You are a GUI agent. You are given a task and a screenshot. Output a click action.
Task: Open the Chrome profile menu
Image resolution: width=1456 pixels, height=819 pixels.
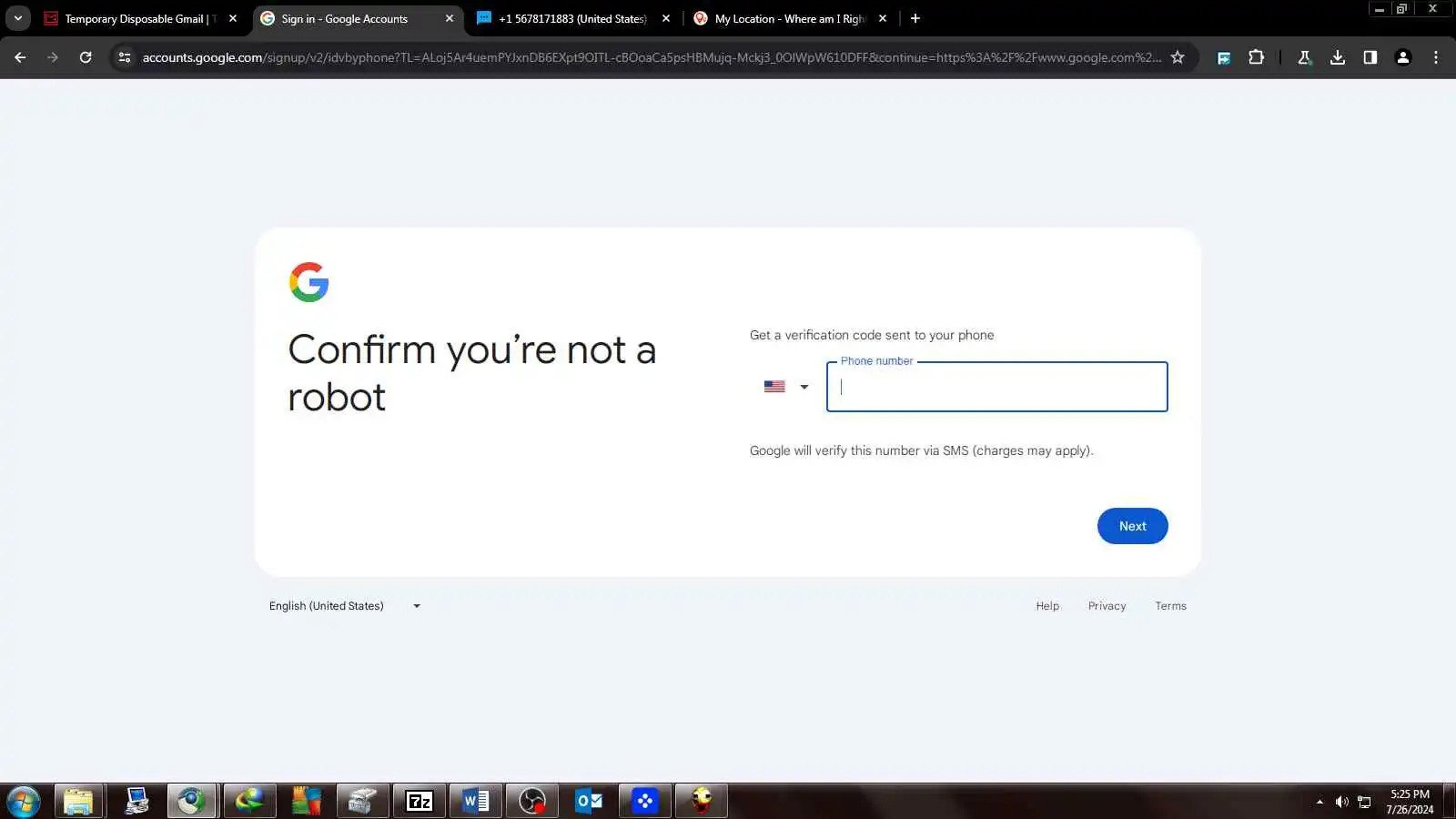pos(1402,57)
